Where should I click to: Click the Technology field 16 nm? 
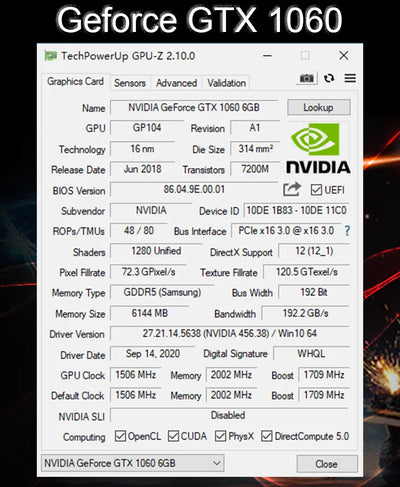142,149
